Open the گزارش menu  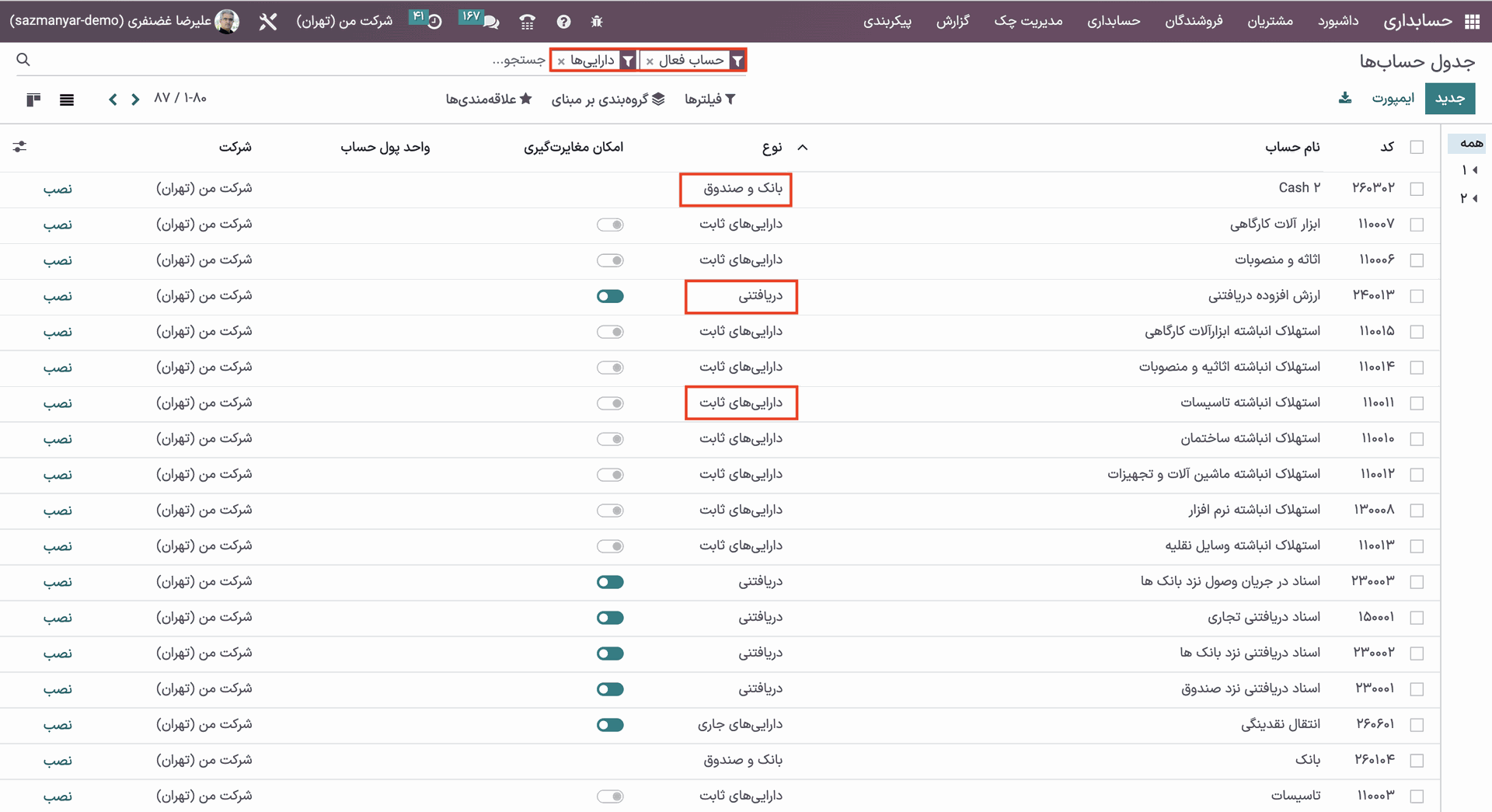tap(953, 21)
